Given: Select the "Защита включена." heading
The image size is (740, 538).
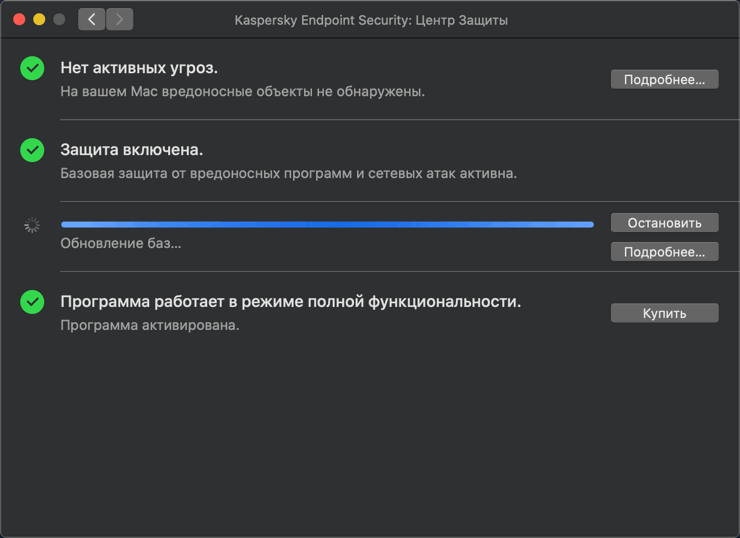Looking at the screenshot, I should pos(132,150).
